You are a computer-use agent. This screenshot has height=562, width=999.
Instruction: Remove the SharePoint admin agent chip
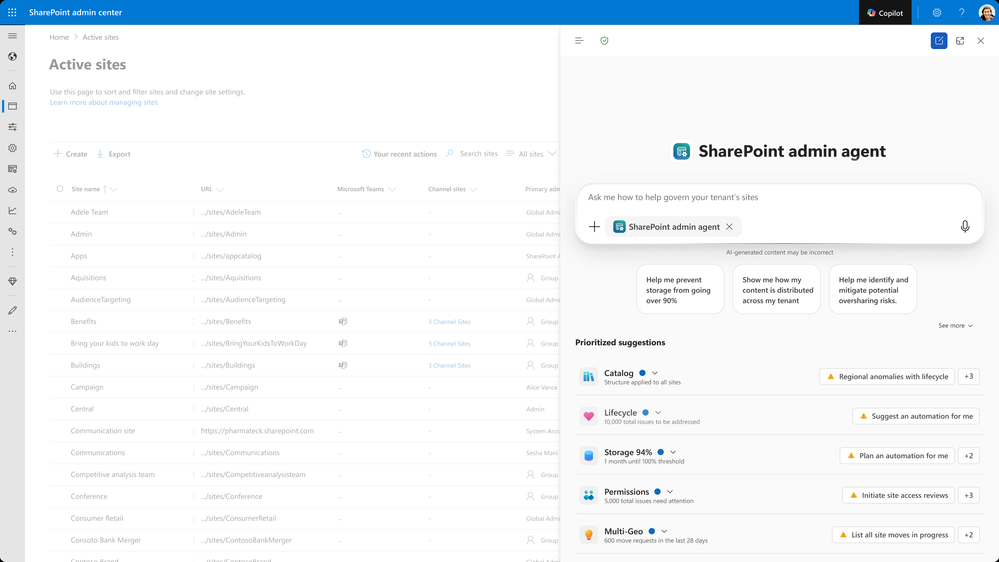[x=729, y=227]
